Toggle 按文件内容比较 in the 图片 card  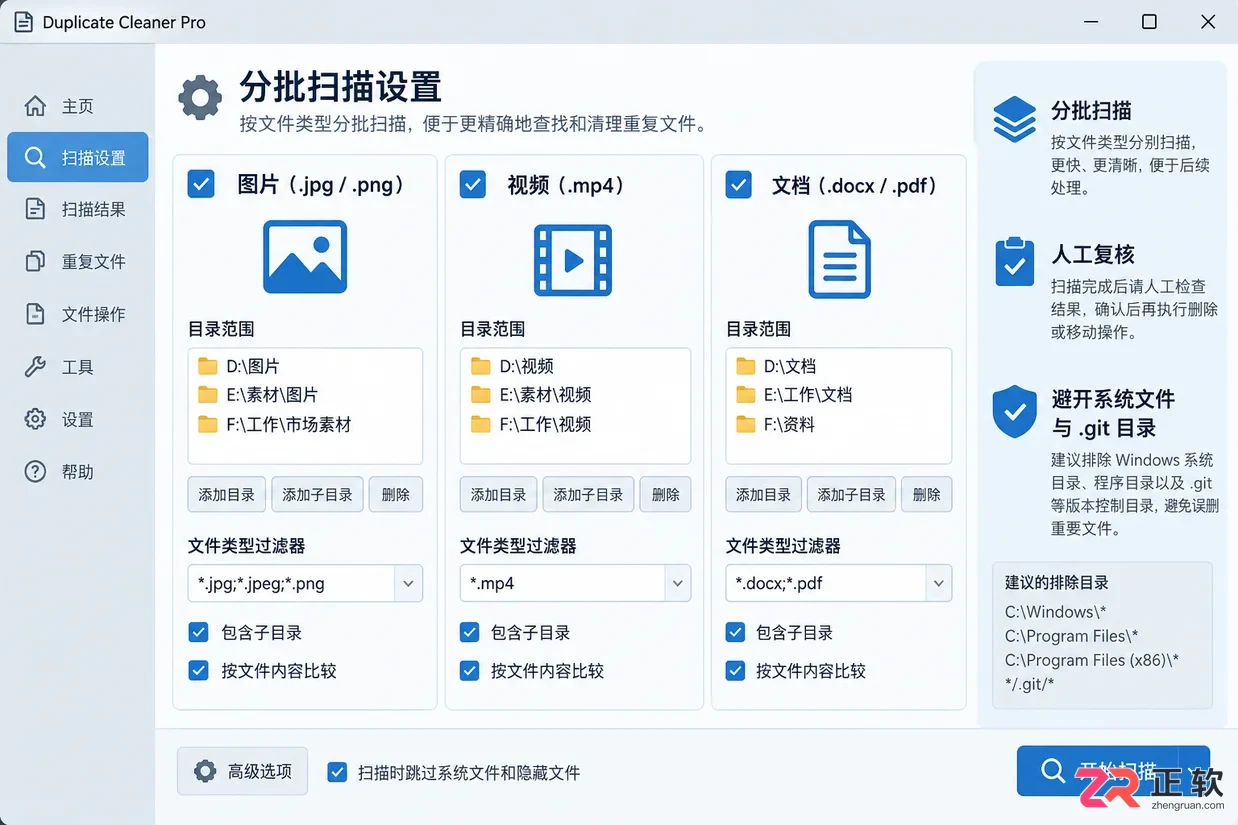coord(198,670)
